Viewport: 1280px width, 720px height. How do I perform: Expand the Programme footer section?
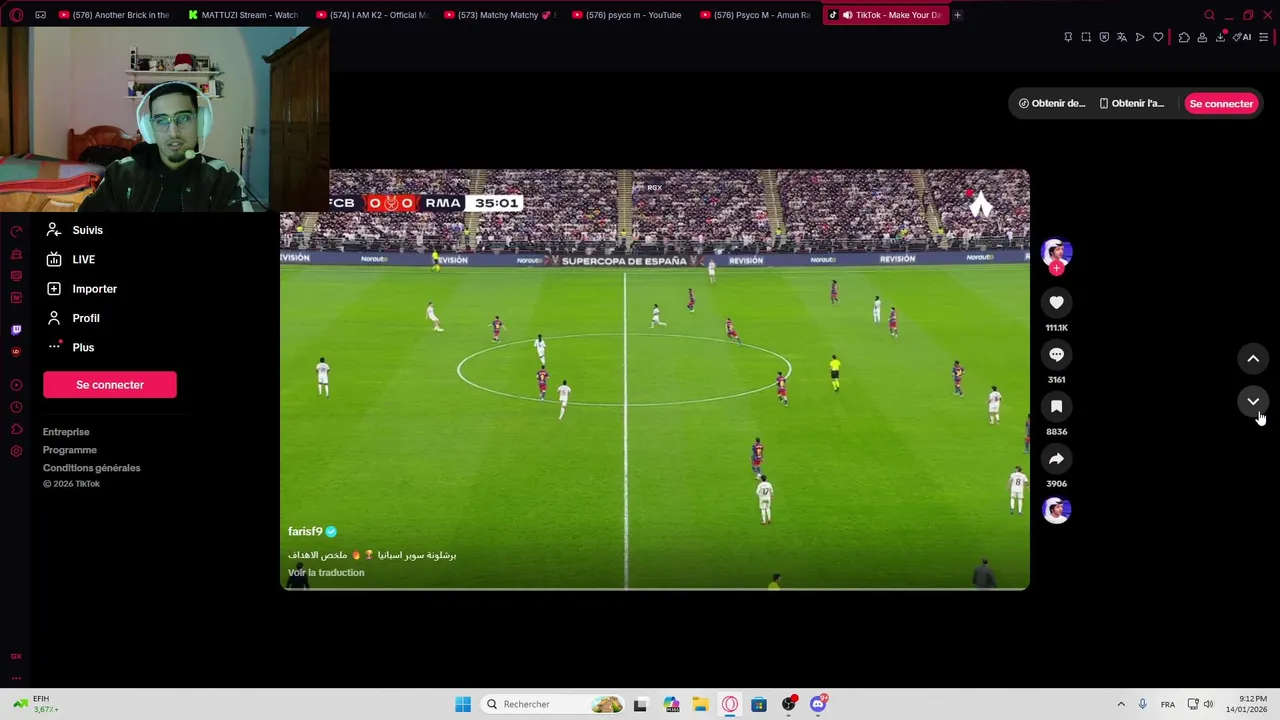click(x=70, y=450)
